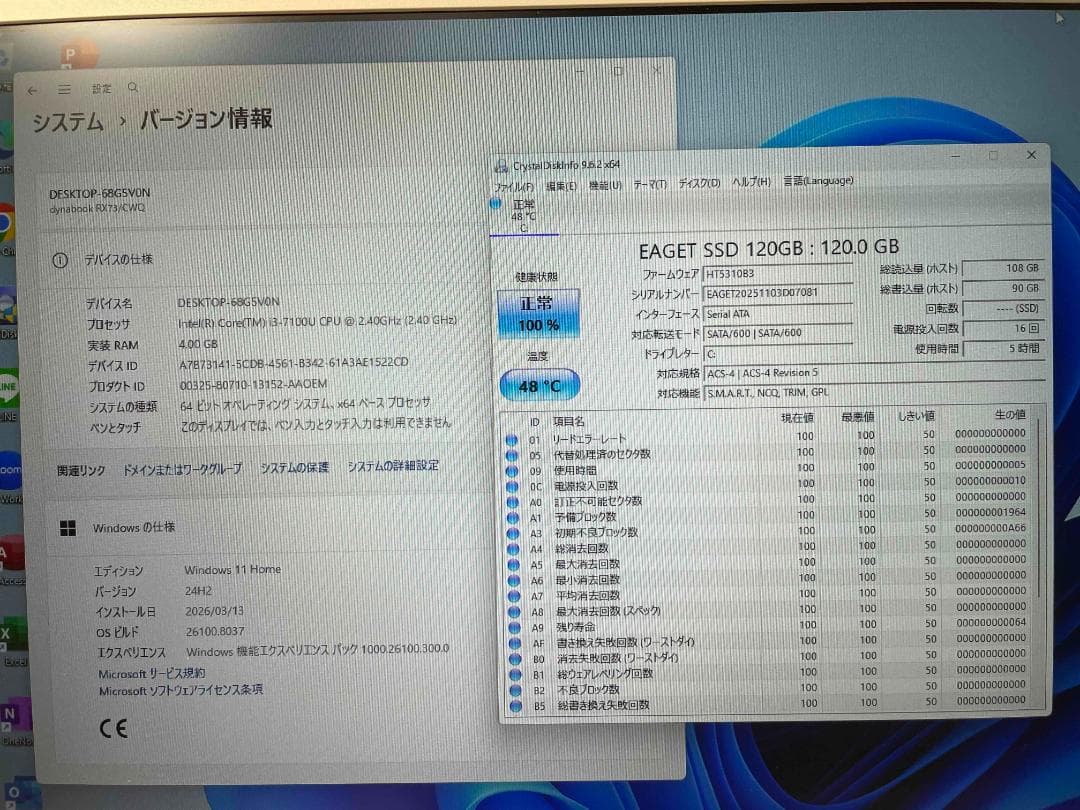Click the status icon for 不良ブロック数 row
Image resolution: width=1080 pixels, height=810 pixels.
(515, 690)
